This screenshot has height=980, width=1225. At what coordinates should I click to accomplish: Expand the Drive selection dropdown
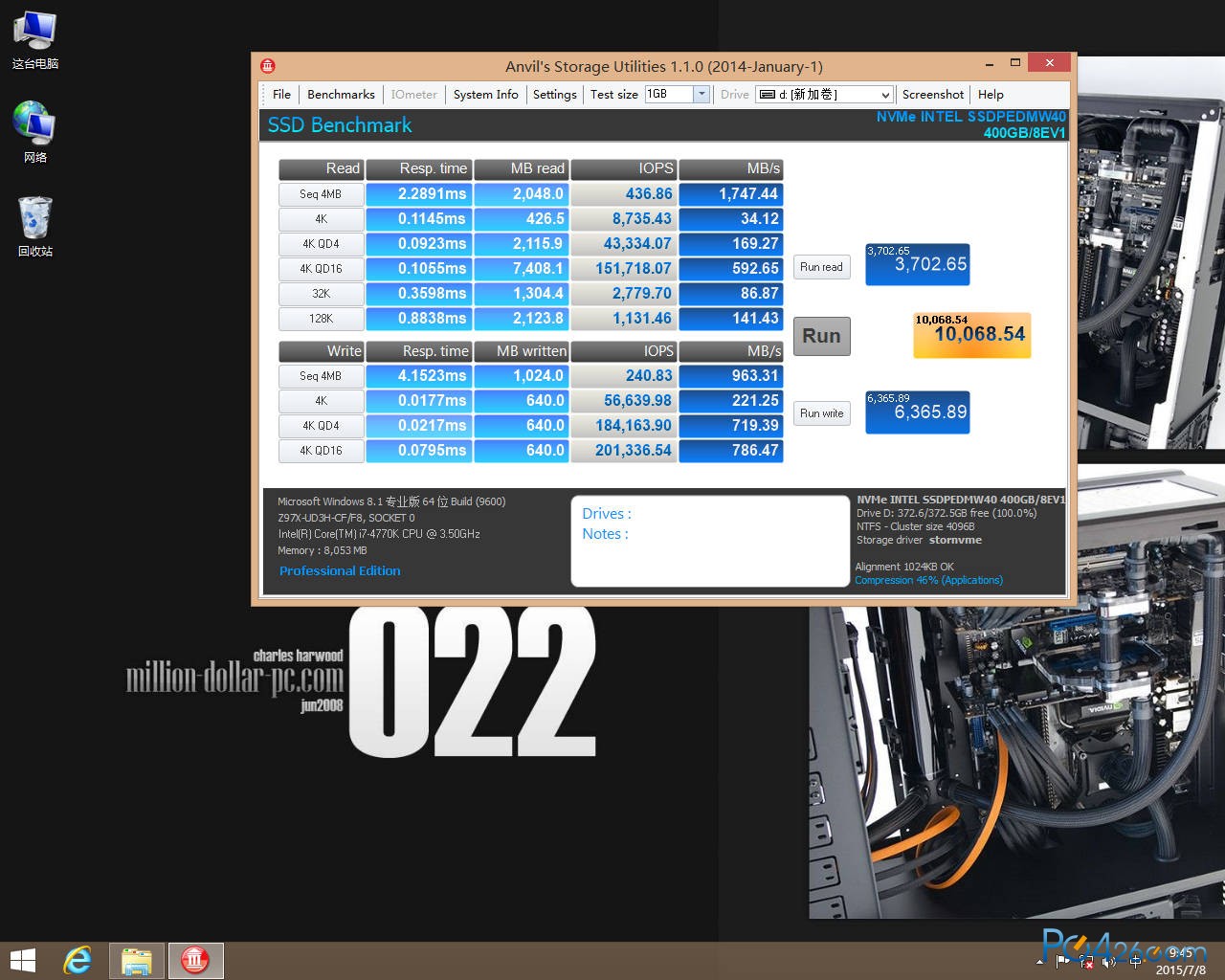[885, 95]
